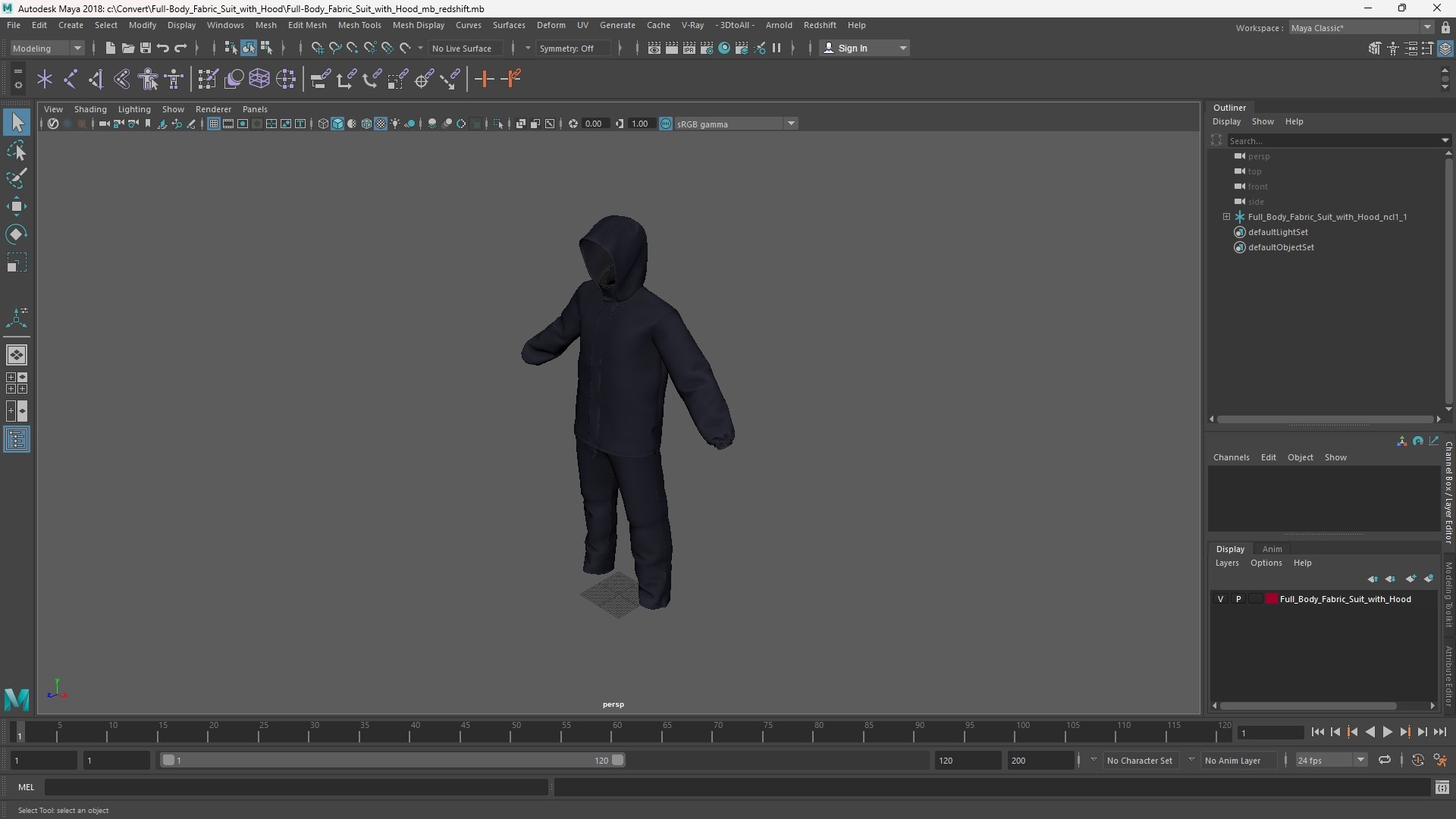This screenshot has width=1456, height=819.
Task: Toggle layer playback P box
Action: click(1238, 599)
